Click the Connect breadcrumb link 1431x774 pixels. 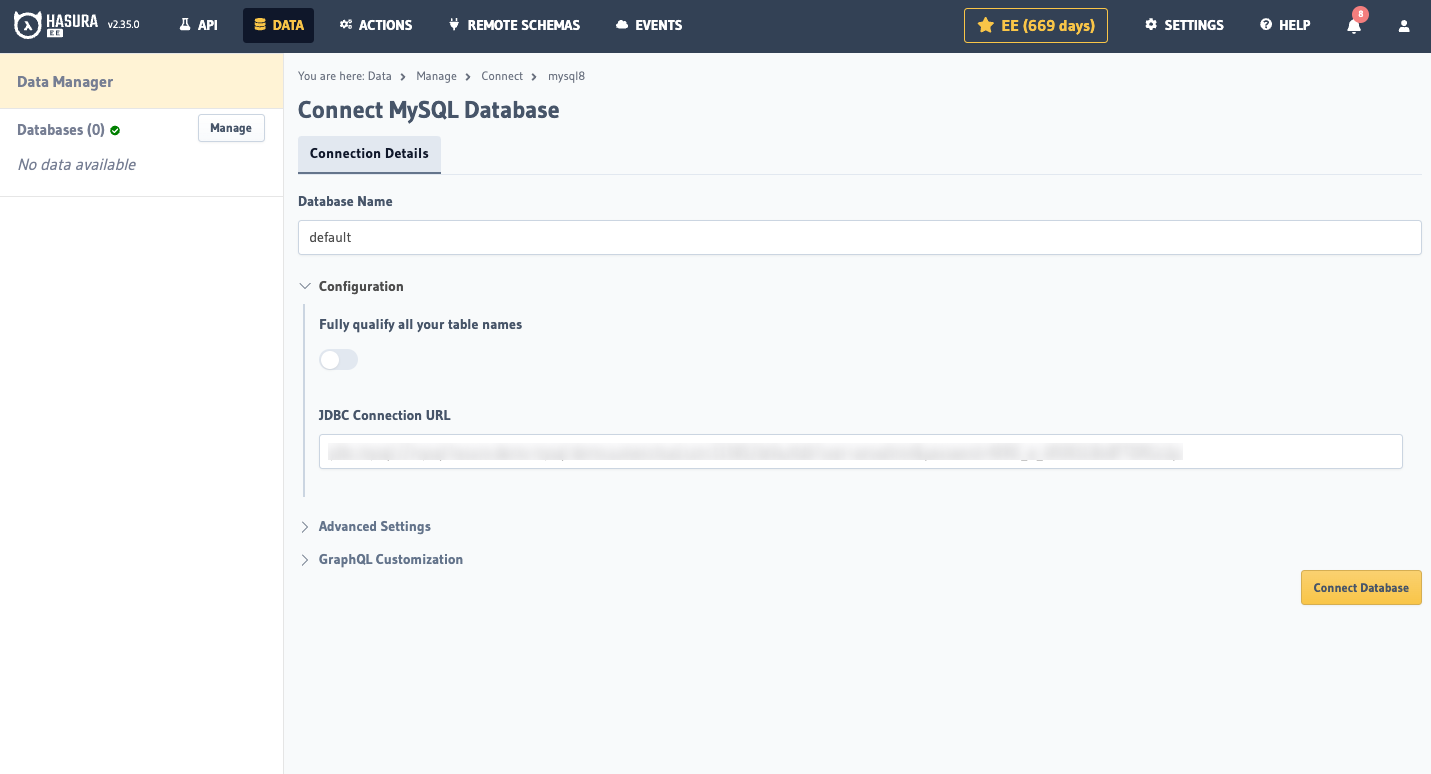pyautogui.click(x=502, y=76)
